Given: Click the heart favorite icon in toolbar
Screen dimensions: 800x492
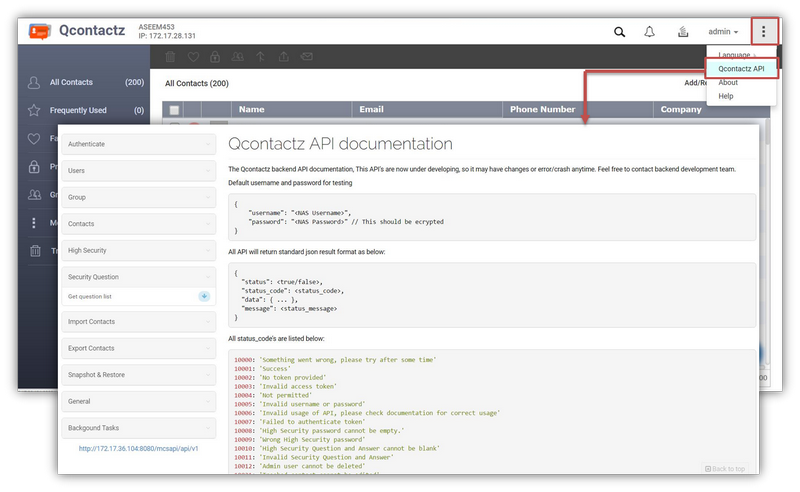Looking at the screenshot, I should tap(193, 57).
